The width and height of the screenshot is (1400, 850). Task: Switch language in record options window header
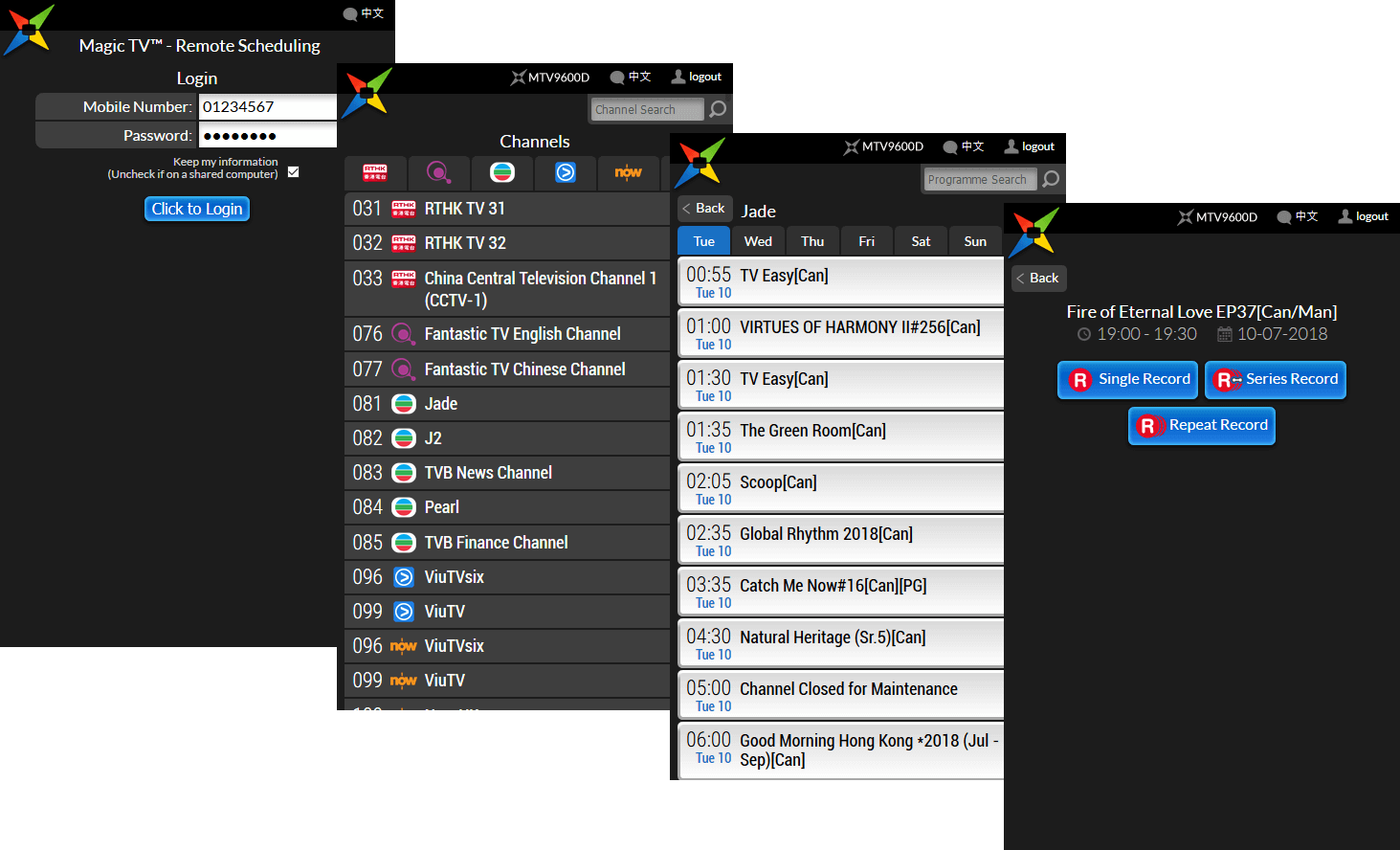click(x=1298, y=216)
